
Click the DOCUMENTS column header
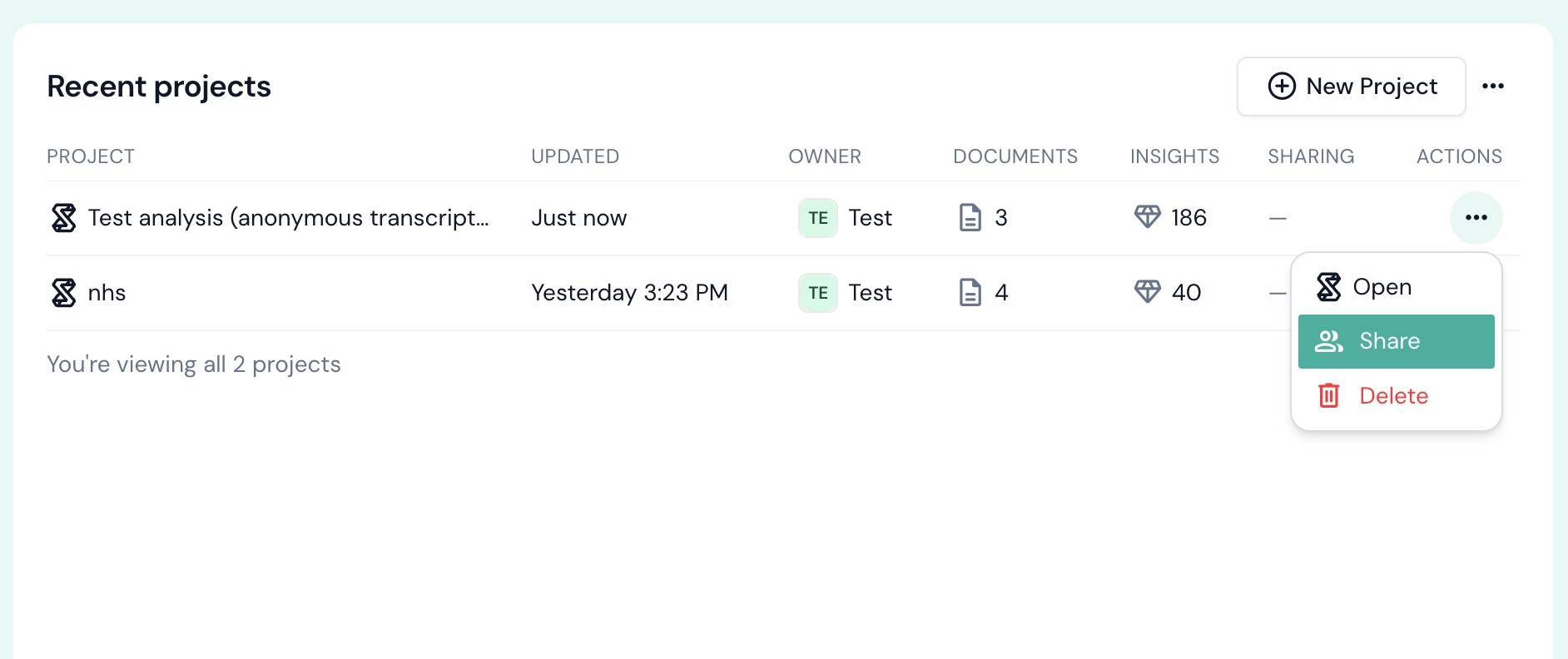(1015, 156)
